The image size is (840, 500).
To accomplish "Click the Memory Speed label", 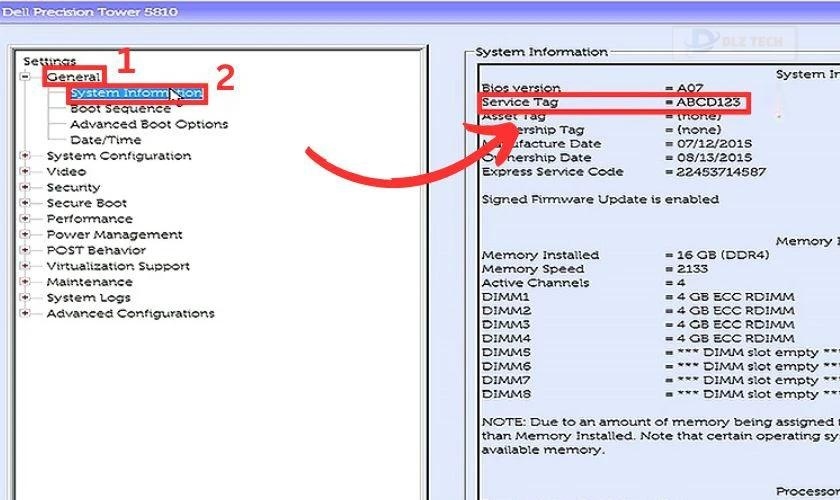I will 533,269.
